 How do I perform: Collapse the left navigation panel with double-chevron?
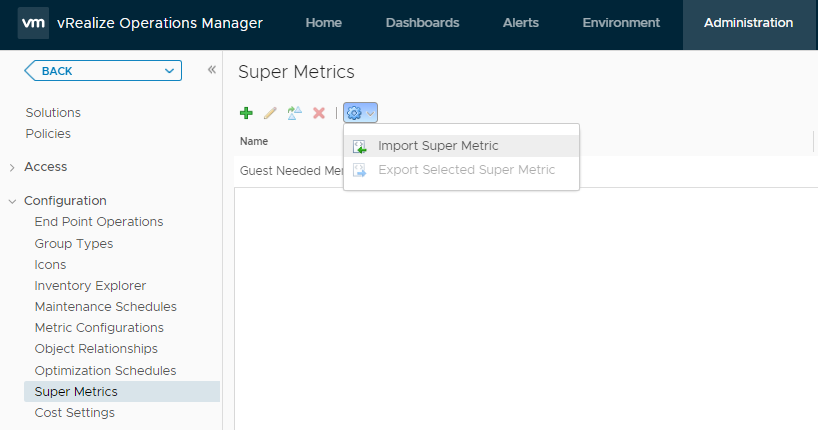tap(212, 69)
